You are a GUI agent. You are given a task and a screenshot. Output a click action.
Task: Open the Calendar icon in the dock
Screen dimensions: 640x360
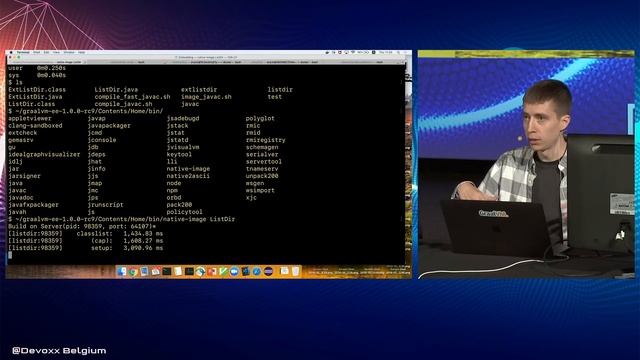click(156, 271)
